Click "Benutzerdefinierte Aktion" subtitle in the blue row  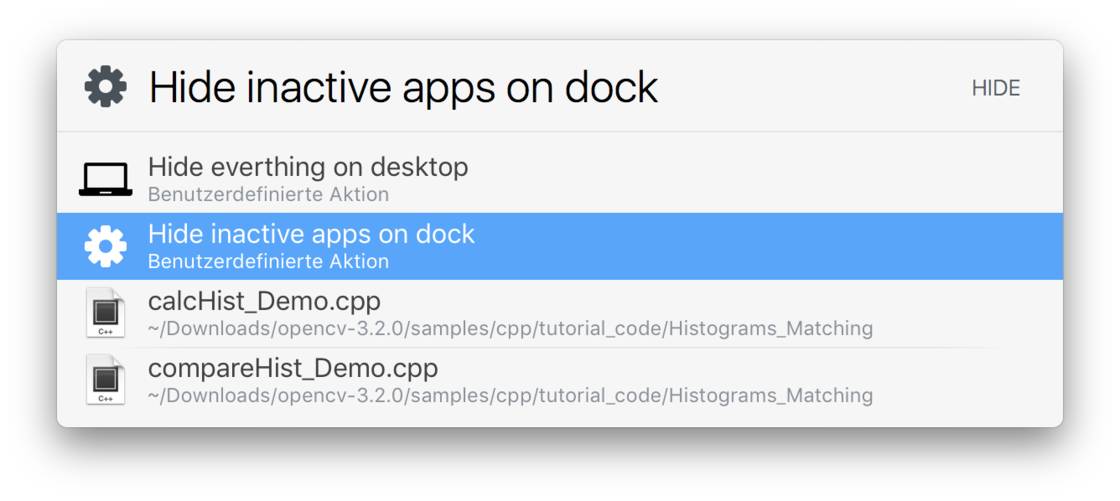268,262
